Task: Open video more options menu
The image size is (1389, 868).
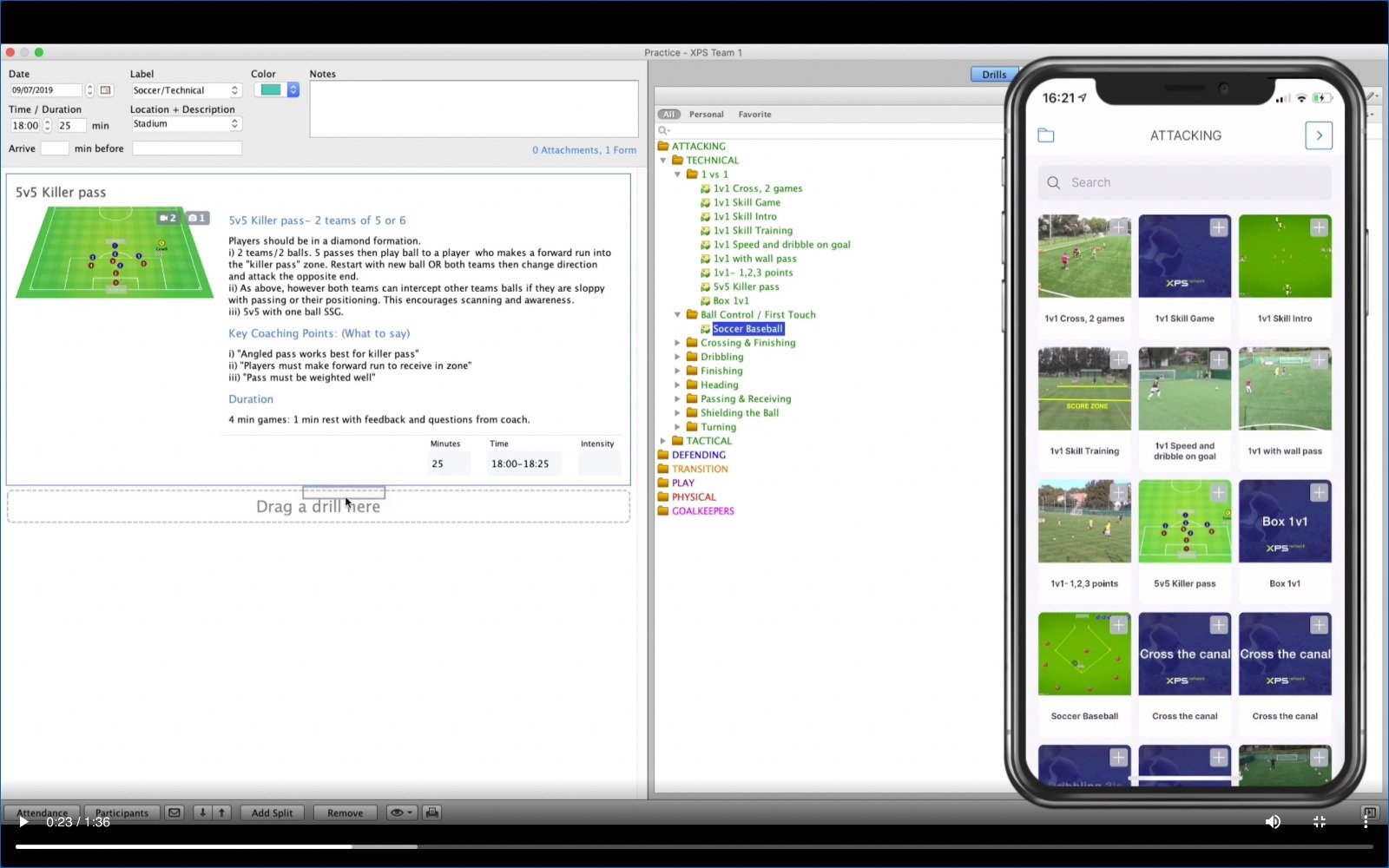Action: (x=1366, y=821)
